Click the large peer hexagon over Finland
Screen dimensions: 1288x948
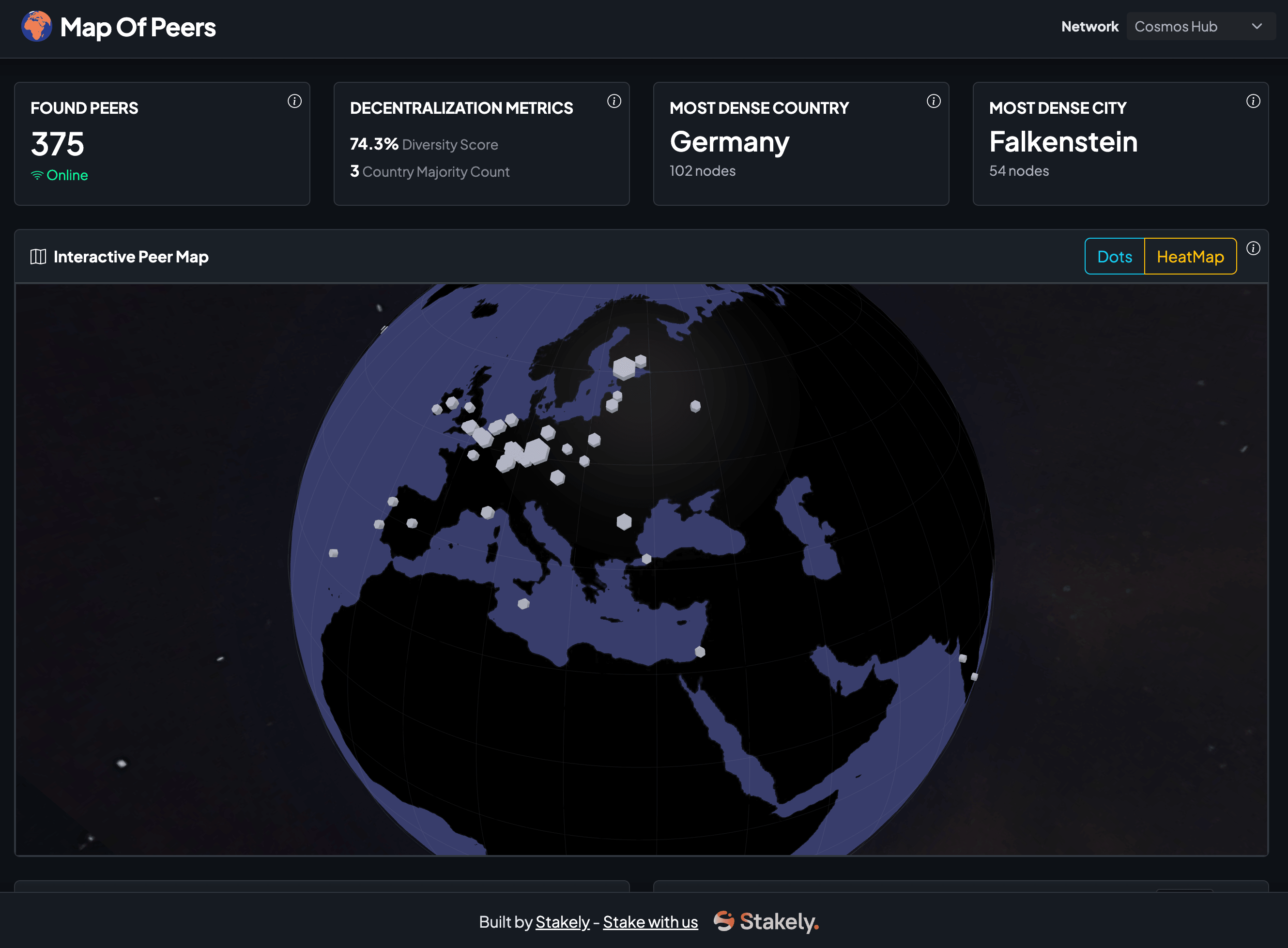(623, 368)
